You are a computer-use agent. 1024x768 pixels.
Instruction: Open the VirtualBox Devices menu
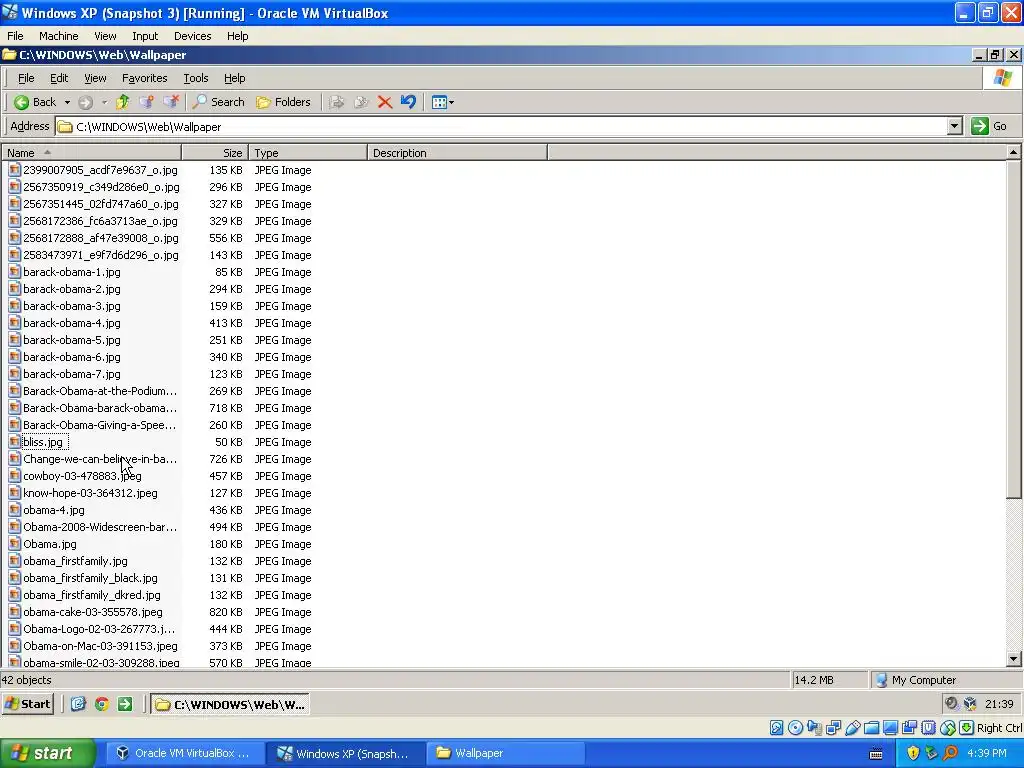[192, 36]
